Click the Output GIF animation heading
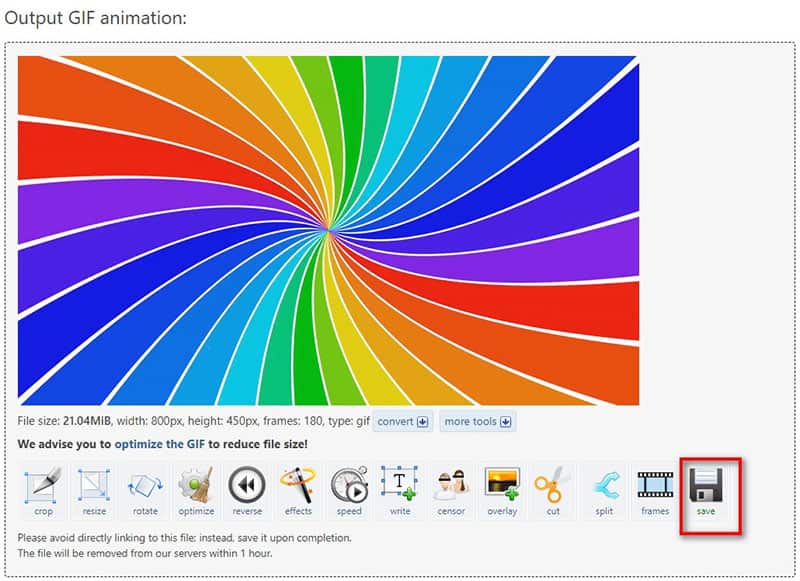Viewport: 800px width, 581px height. 95,18
